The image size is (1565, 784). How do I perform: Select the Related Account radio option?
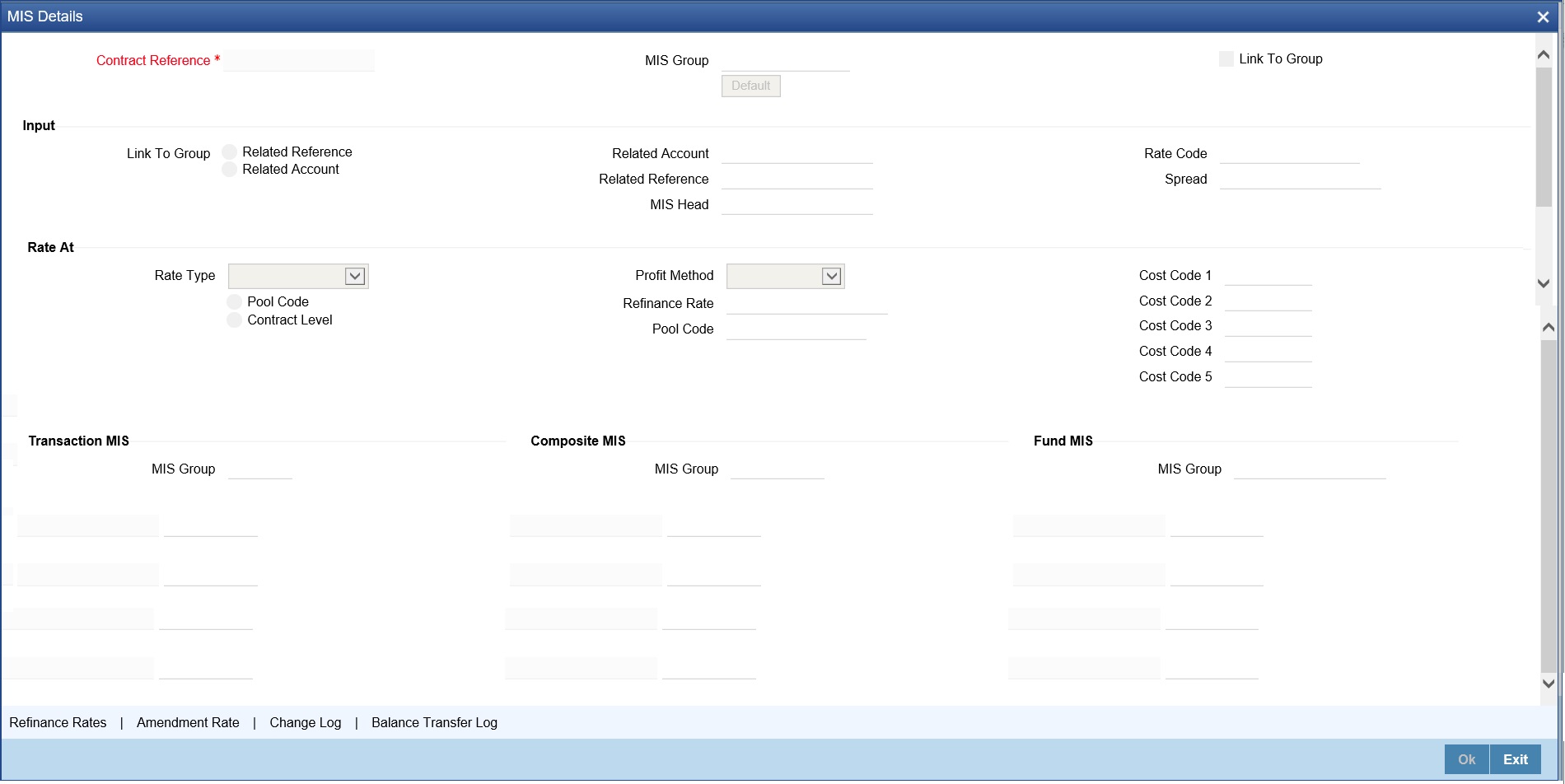[230, 170]
